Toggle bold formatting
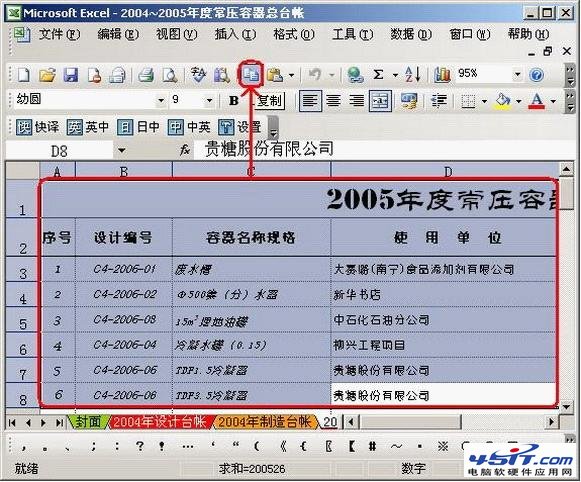The width and height of the screenshot is (581, 482). pos(233,100)
